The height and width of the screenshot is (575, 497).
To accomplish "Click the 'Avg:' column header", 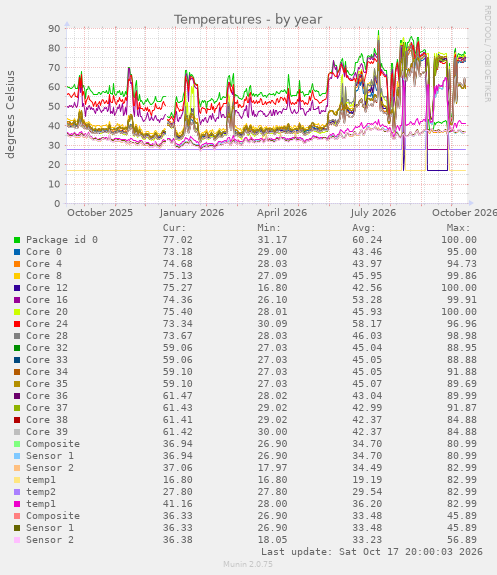I will (x=364, y=228).
